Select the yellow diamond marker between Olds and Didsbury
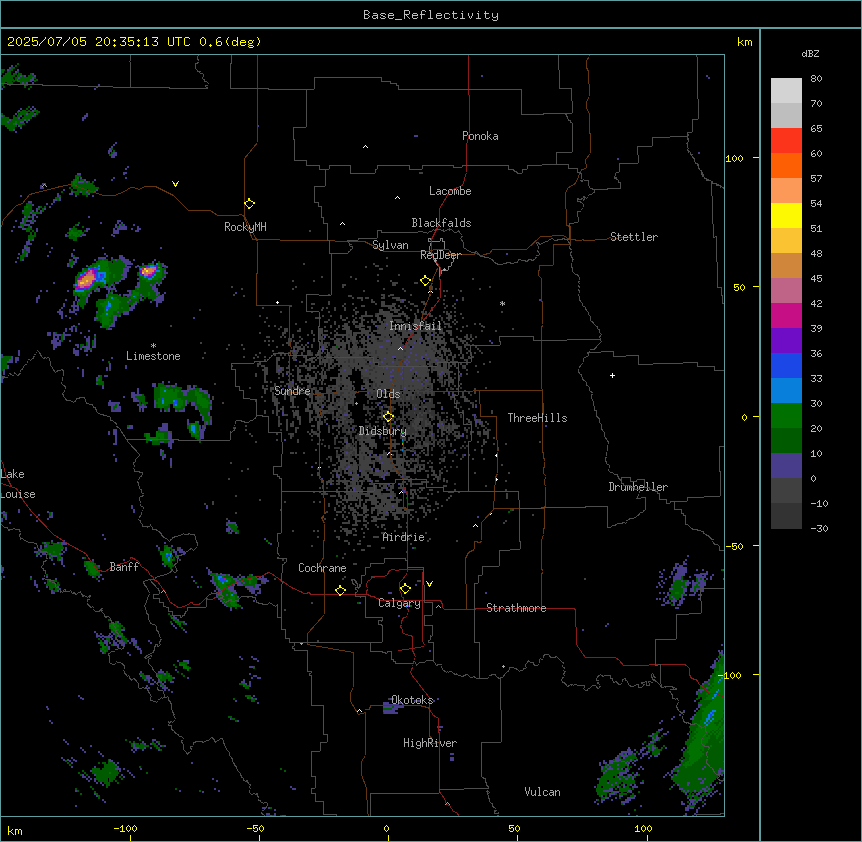The width and height of the screenshot is (862, 842). pyautogui.click(x=388, y=417)
